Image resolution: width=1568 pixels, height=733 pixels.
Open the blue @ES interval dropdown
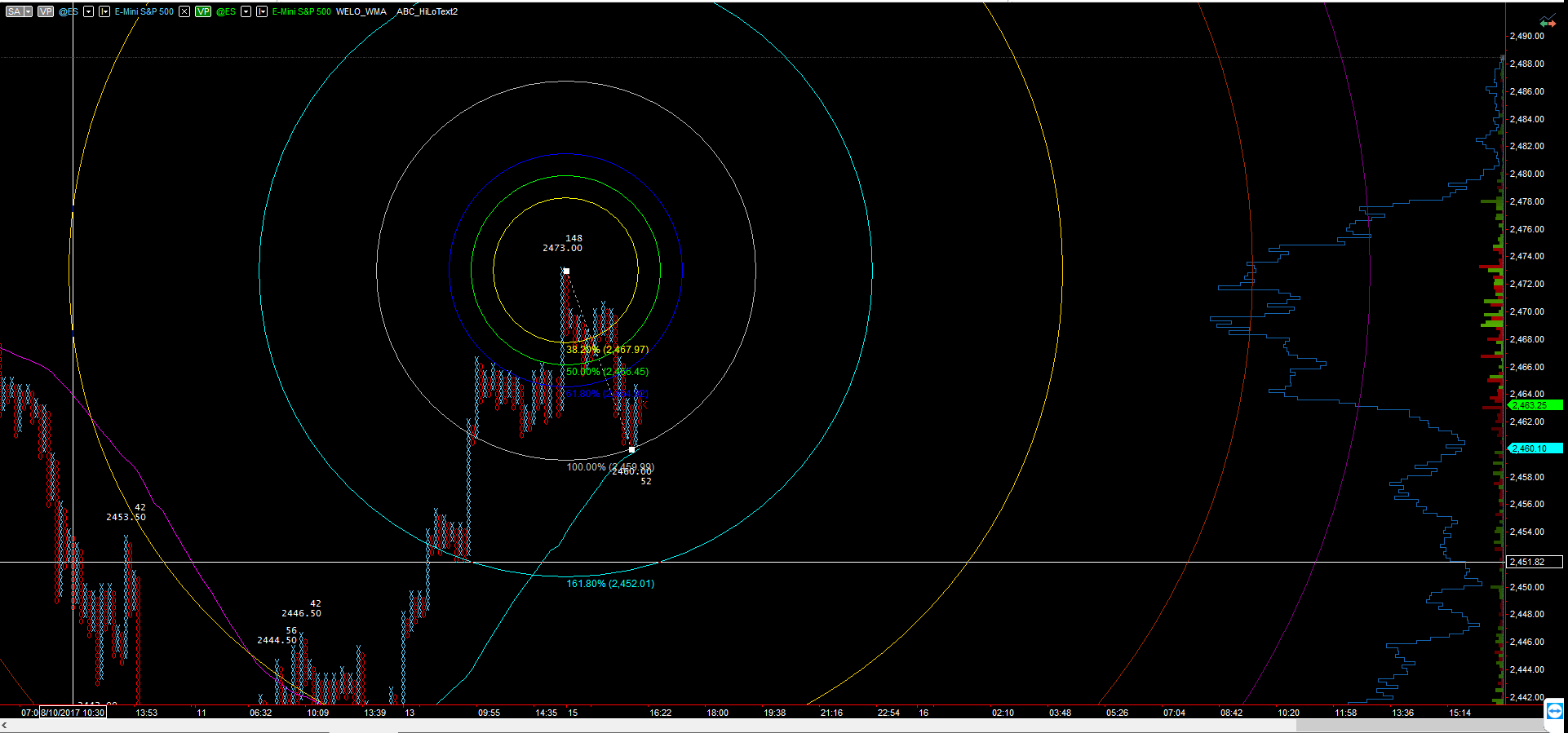(104, 11)
